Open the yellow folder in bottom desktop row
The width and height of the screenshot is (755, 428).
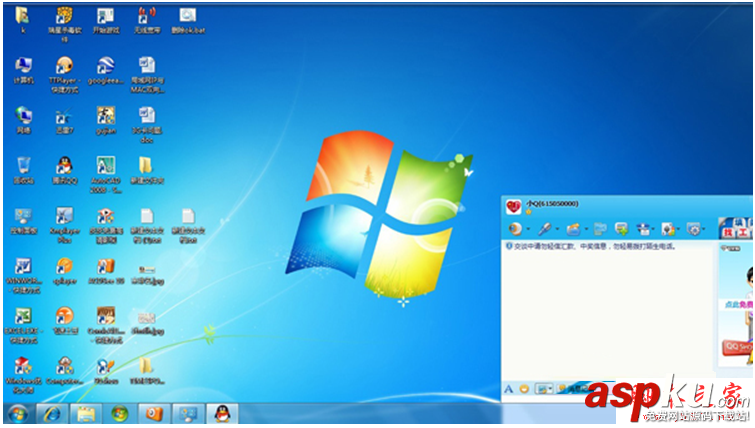click(146, 366)
